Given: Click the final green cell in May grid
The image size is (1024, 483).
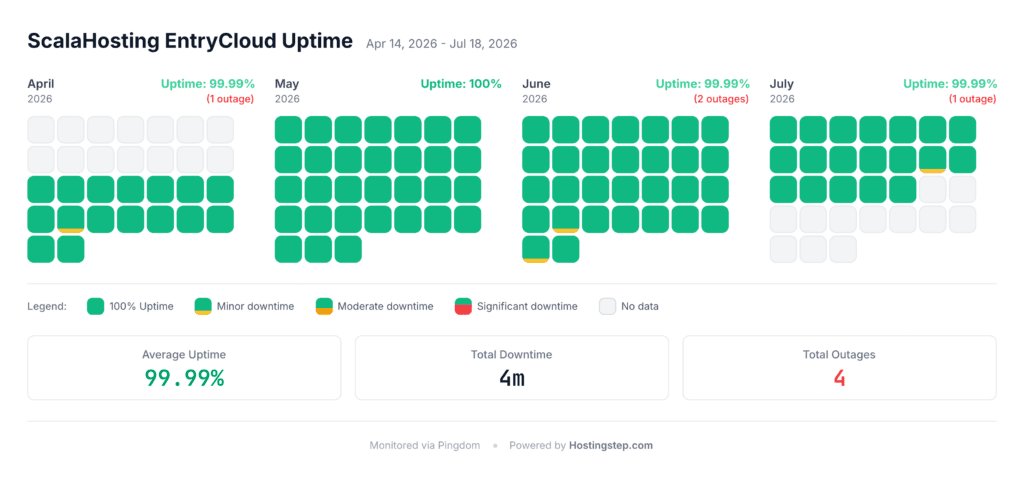Looking at the screenshot, I should 348,249.
